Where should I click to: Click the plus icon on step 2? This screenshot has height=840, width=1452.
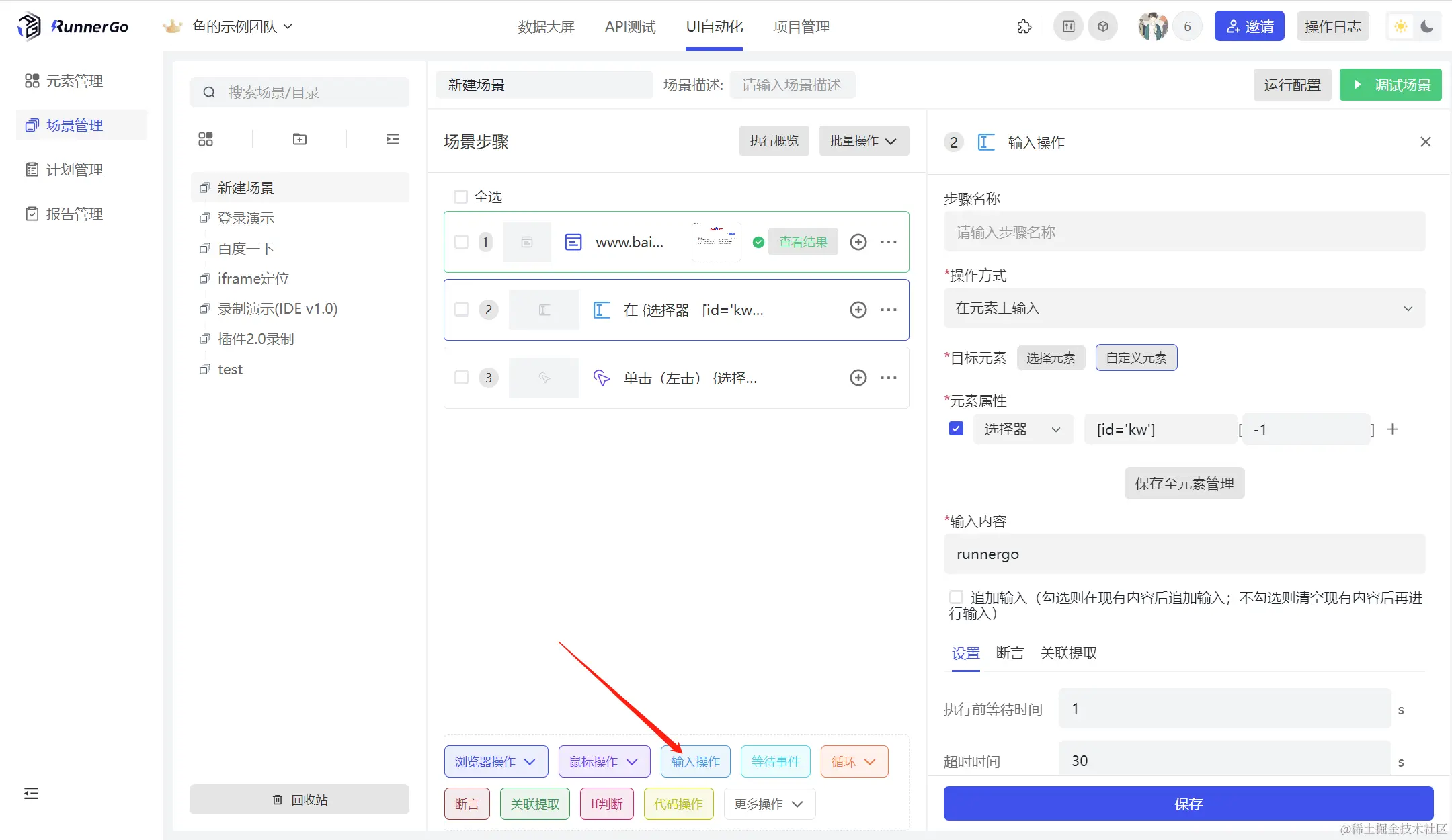[858, 310]
